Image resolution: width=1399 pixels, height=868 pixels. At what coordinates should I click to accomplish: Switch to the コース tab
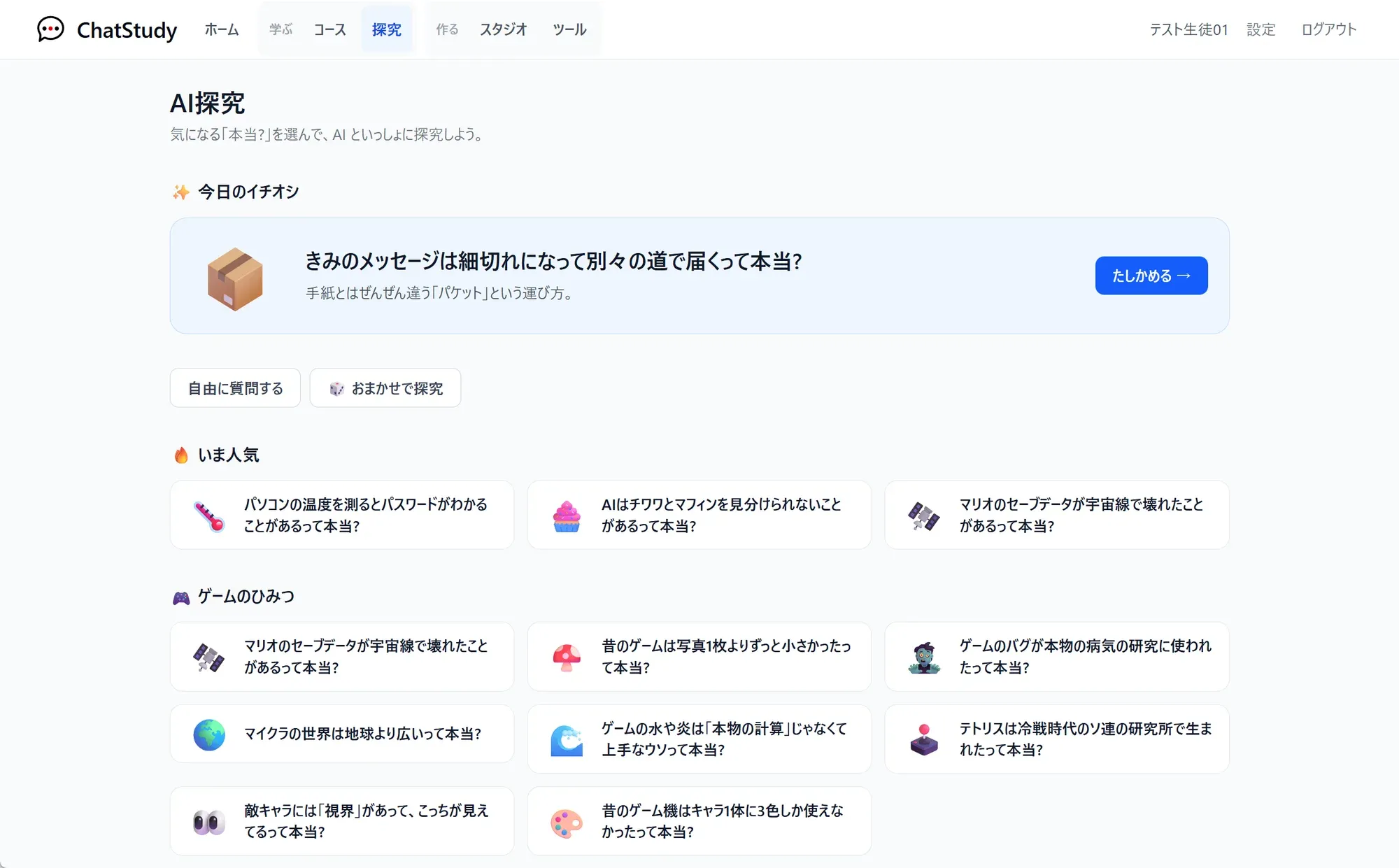[x=329, y=29]
